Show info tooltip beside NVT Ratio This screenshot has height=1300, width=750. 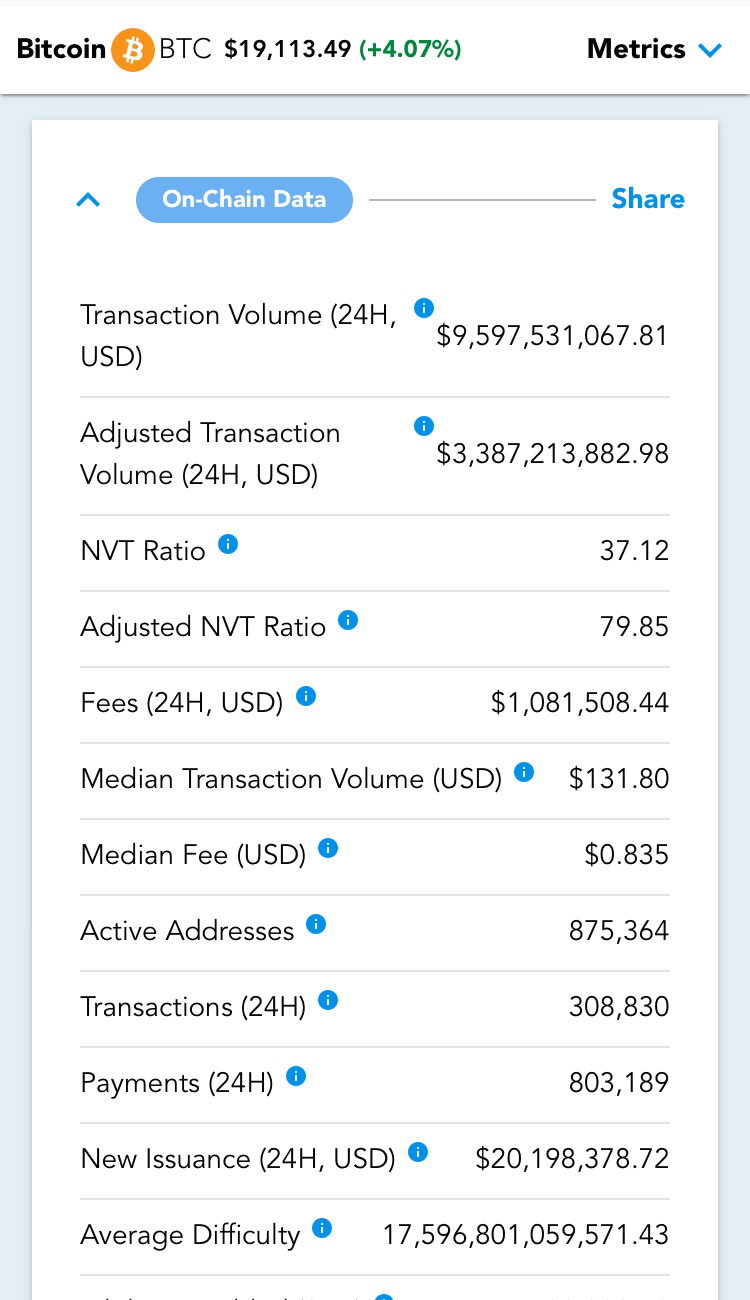(x=228, y=544)
